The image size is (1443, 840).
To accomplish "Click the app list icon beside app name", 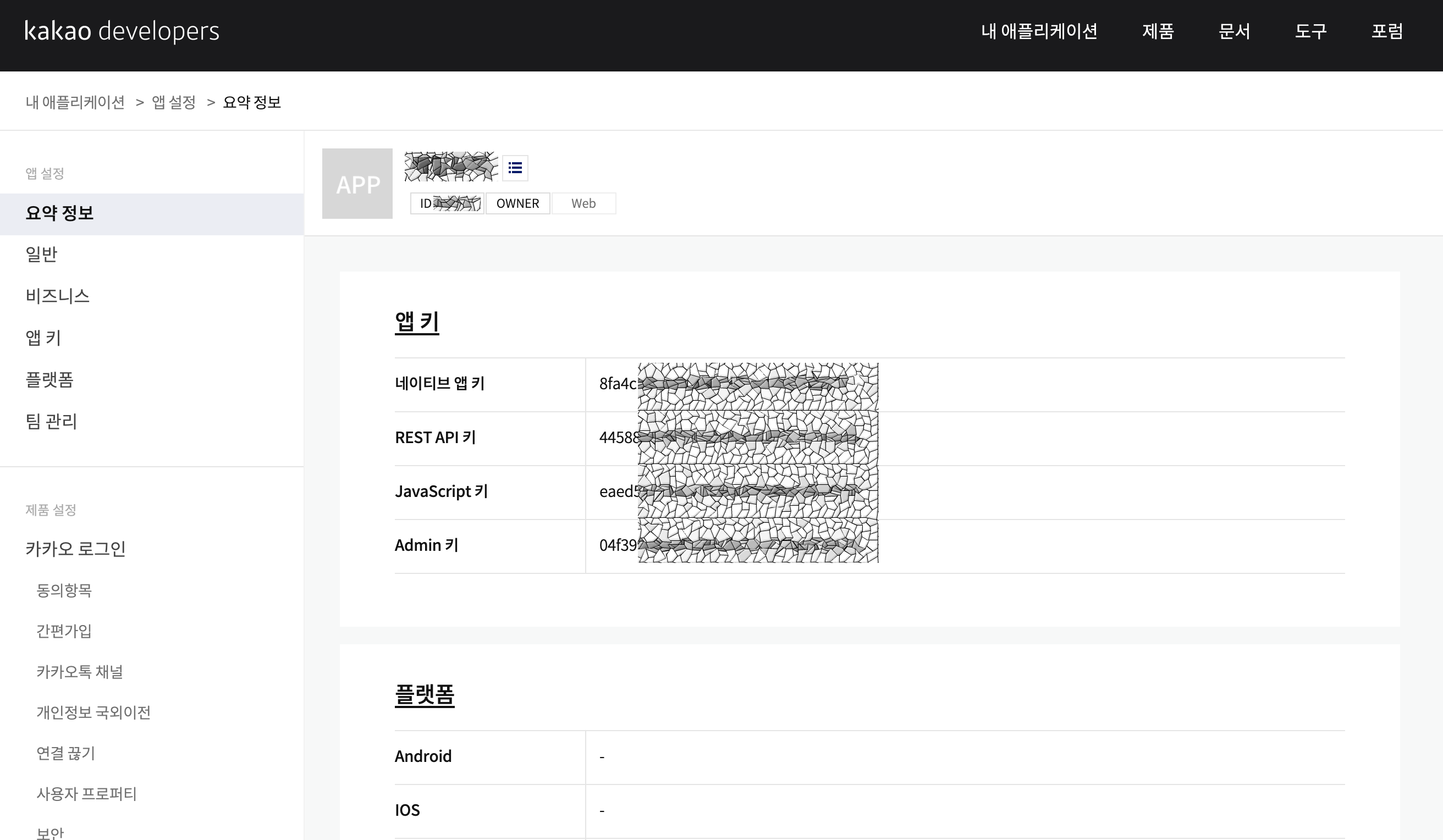I will [515, 168].
